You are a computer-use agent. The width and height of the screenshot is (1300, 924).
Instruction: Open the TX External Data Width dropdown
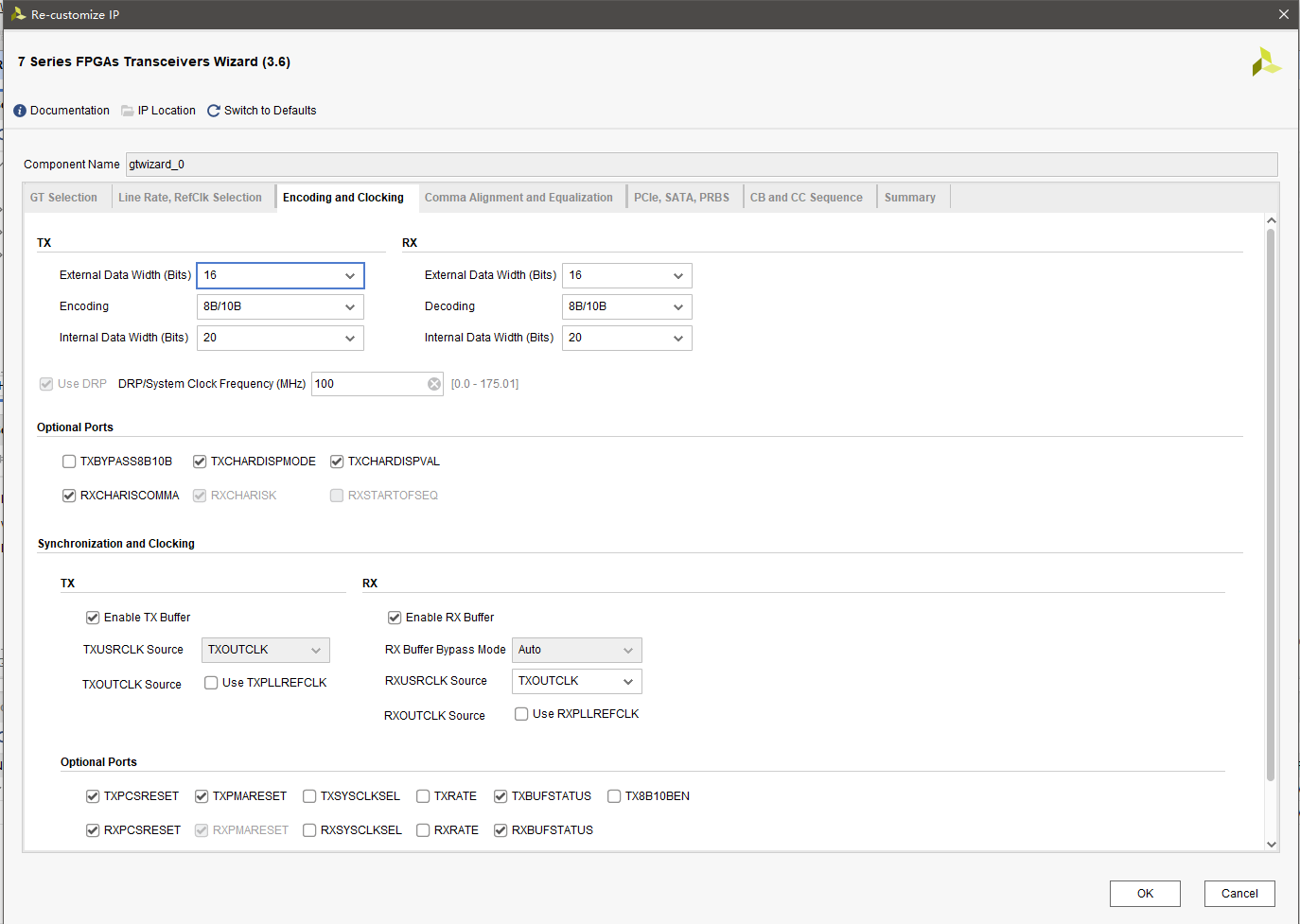[x=280, y=275]
